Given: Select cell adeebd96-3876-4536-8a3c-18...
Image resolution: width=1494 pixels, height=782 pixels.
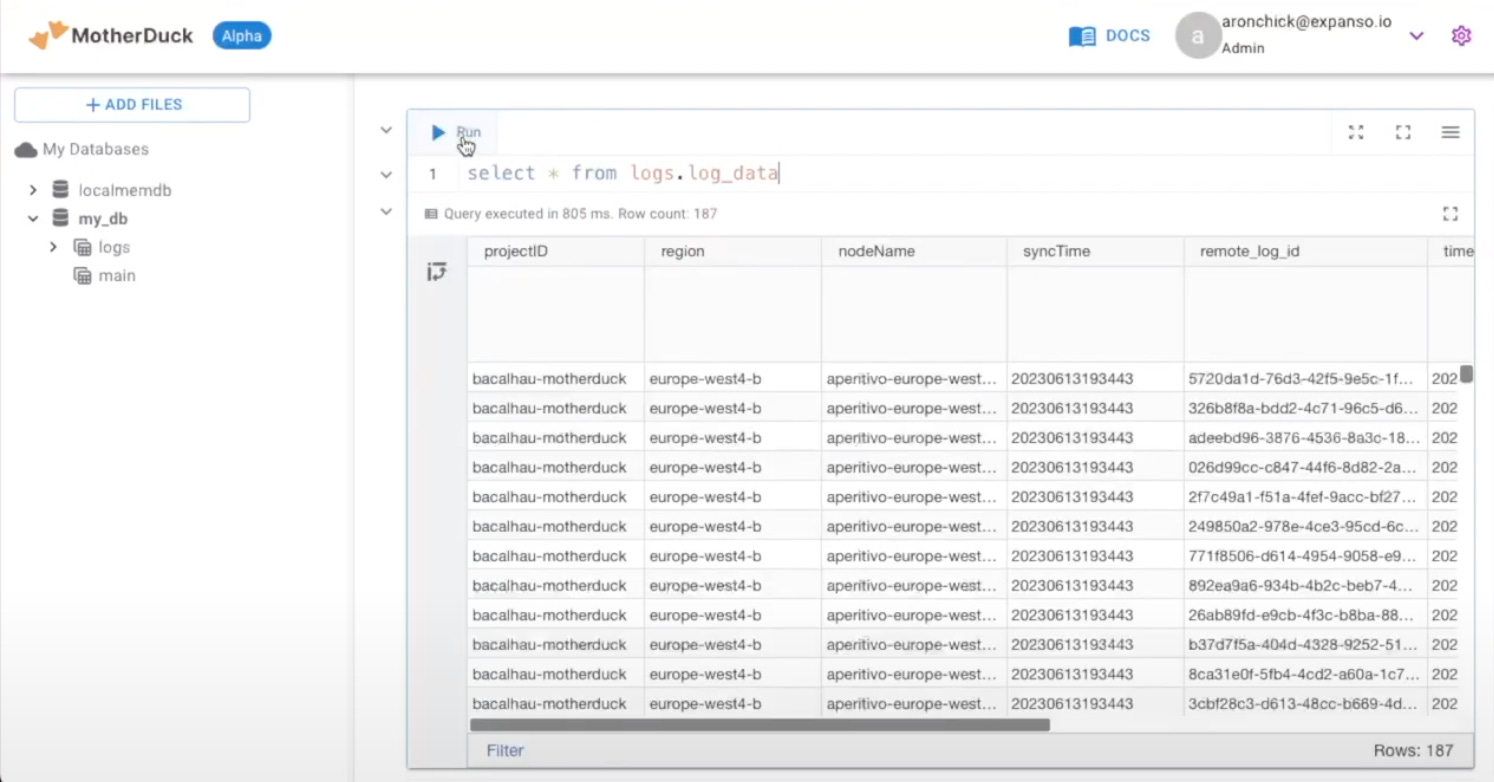Looking at the screenshot, I should [1306, 438].
